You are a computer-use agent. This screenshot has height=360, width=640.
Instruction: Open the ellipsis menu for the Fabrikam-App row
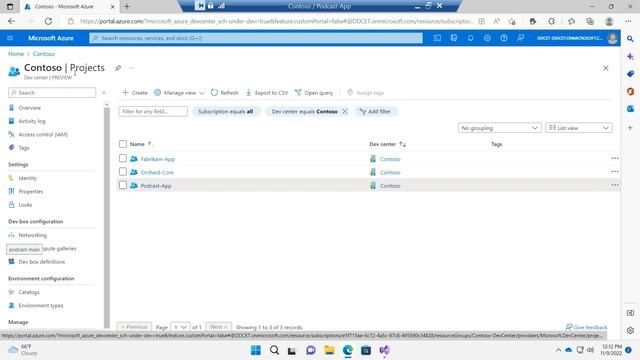[x=615, y=158]
